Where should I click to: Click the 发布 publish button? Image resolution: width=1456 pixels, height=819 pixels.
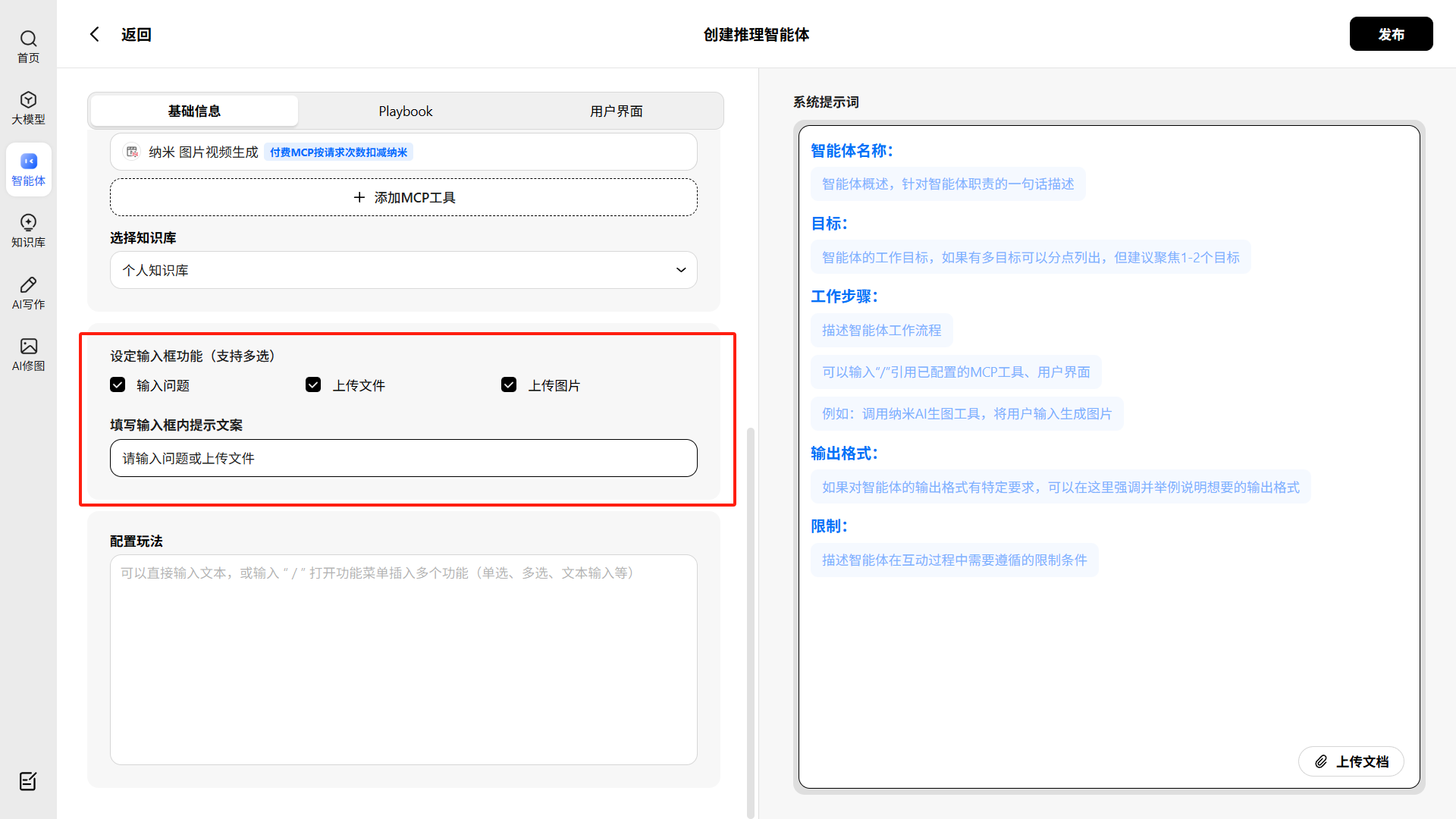(x=1391, y=34)
